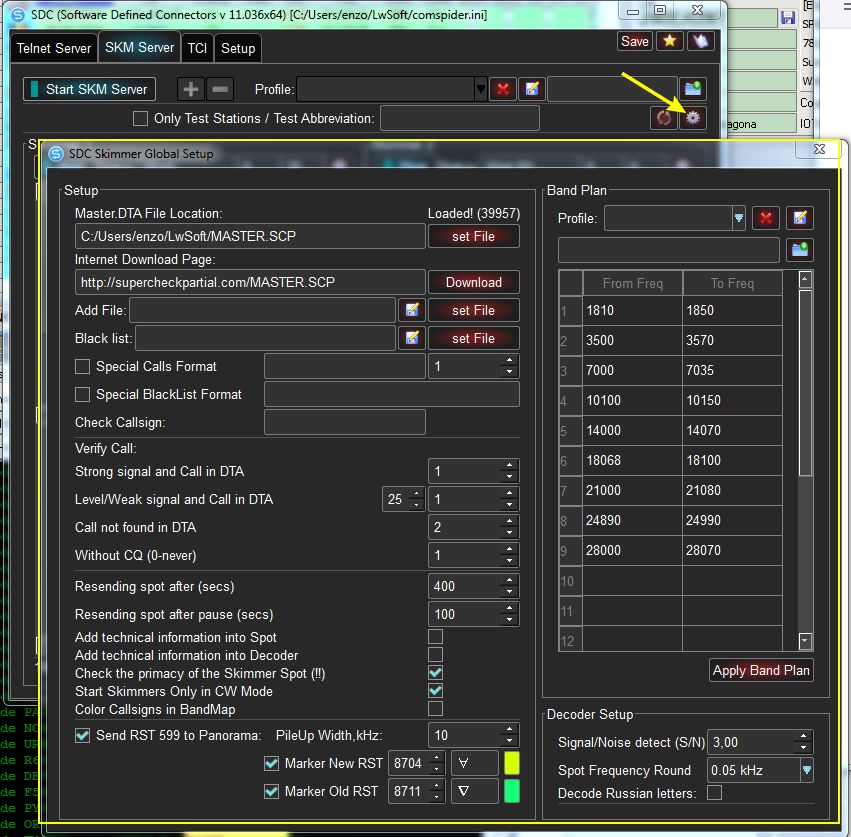The height and width of the screenshot is (837, 851).
Task: Enable the Special Calls Format checkbox
Action: point(83,366)
